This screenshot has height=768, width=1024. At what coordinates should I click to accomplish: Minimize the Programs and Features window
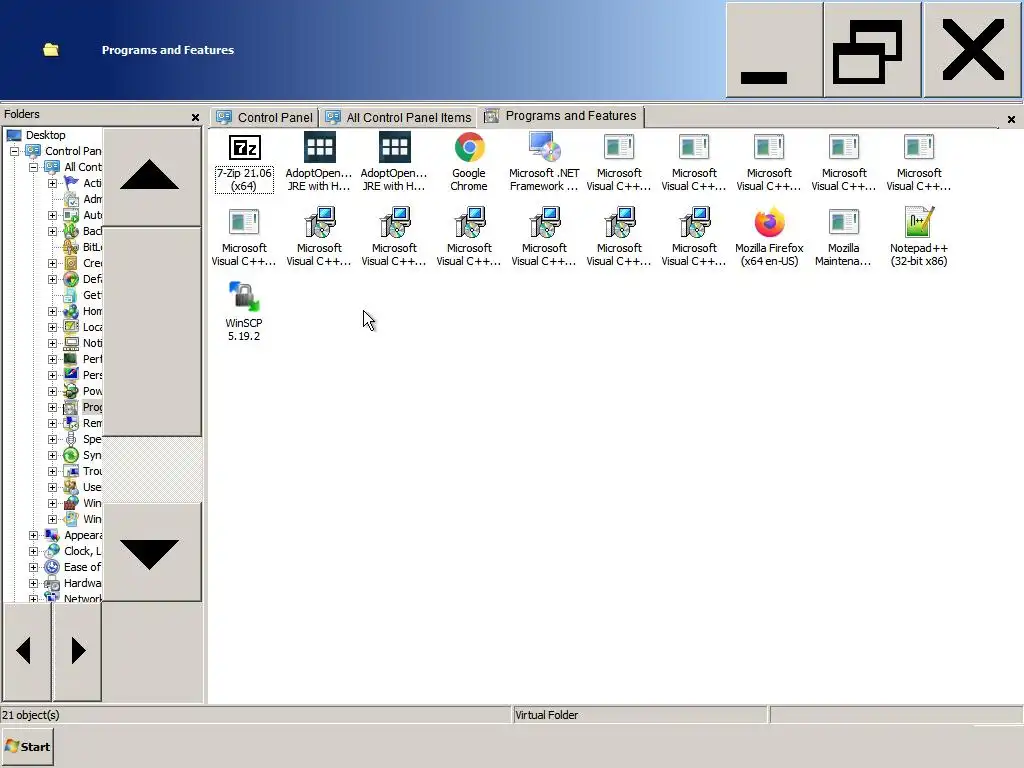pyautogui.click(x=774, y=50)
